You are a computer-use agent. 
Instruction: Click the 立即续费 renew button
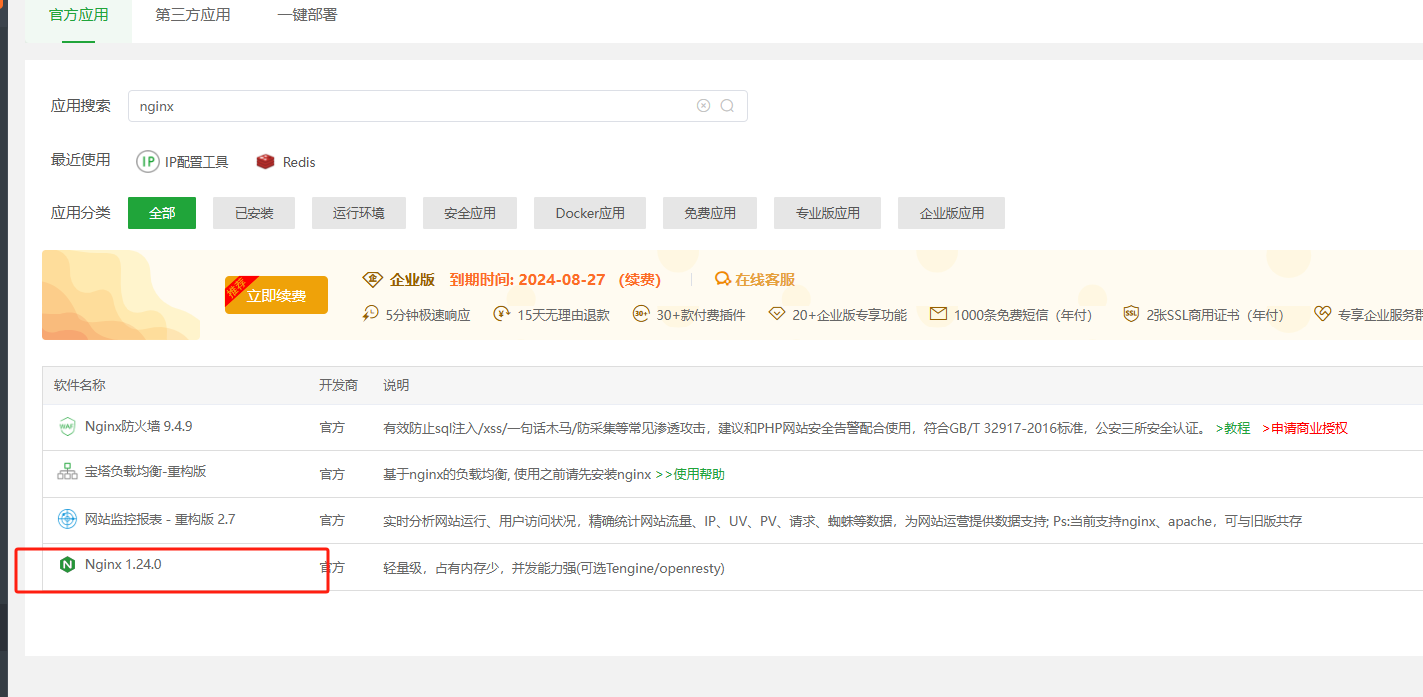click(277, 295)
